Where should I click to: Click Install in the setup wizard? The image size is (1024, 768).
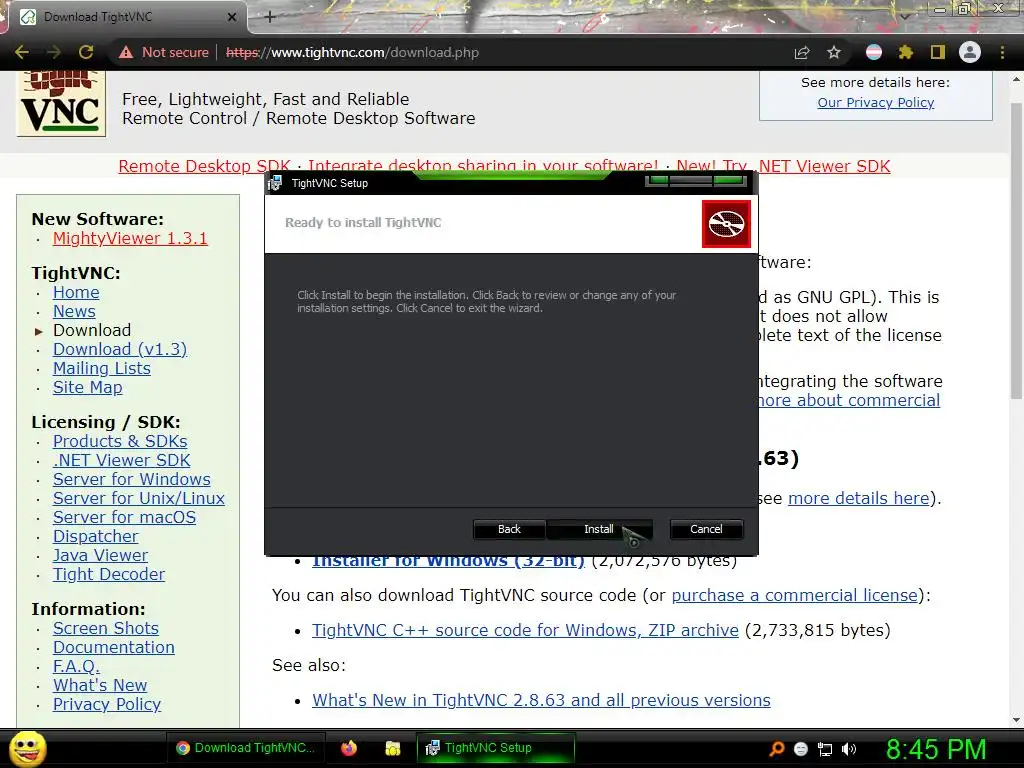[x=599, y=529]
